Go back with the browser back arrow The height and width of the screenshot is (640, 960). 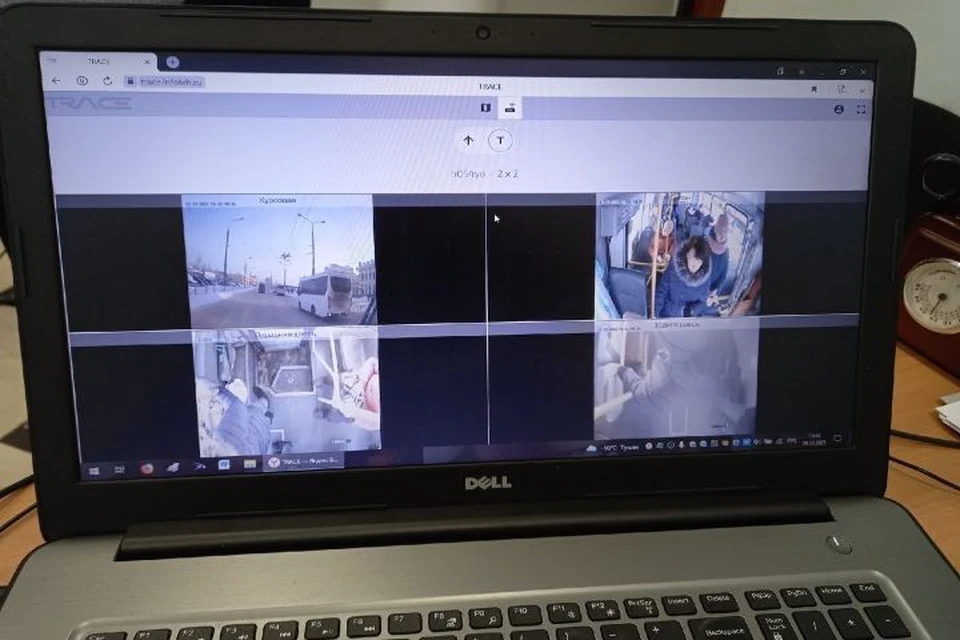(56, 80)
